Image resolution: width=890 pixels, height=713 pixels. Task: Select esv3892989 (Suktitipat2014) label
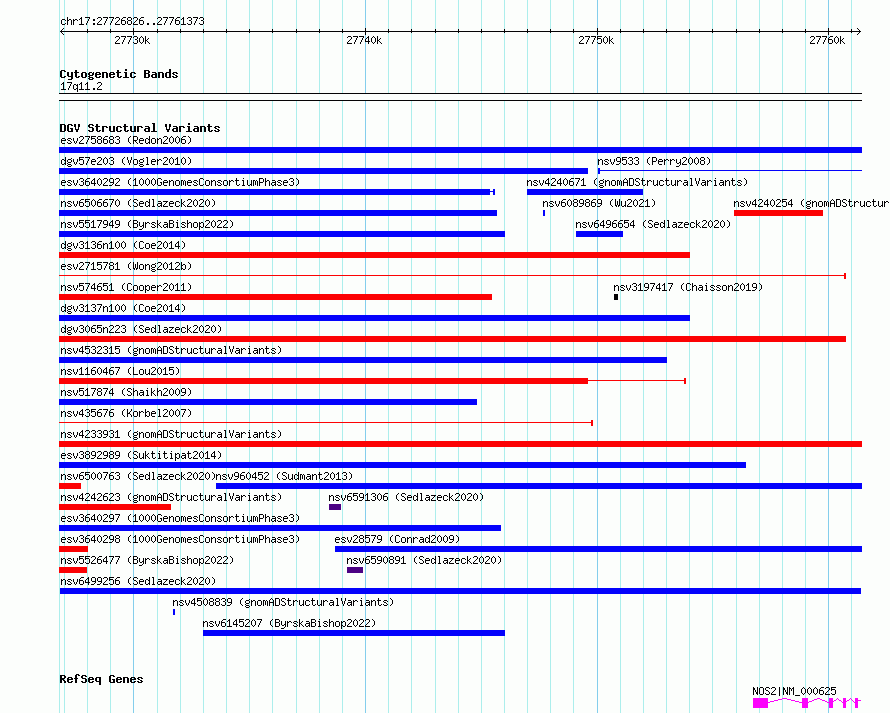[141, 455]
